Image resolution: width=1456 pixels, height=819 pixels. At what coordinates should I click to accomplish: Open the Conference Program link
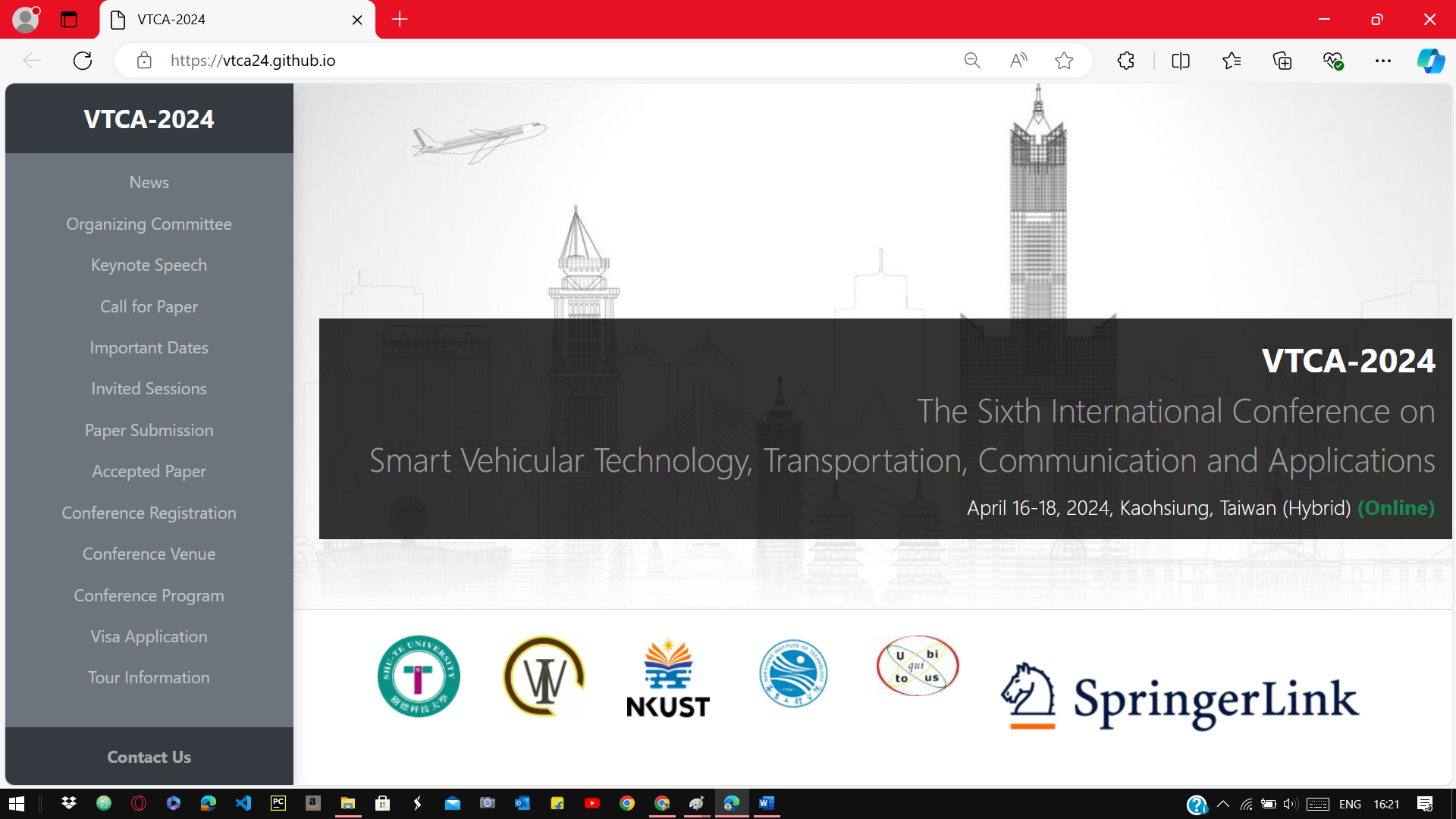coord(149,596)
